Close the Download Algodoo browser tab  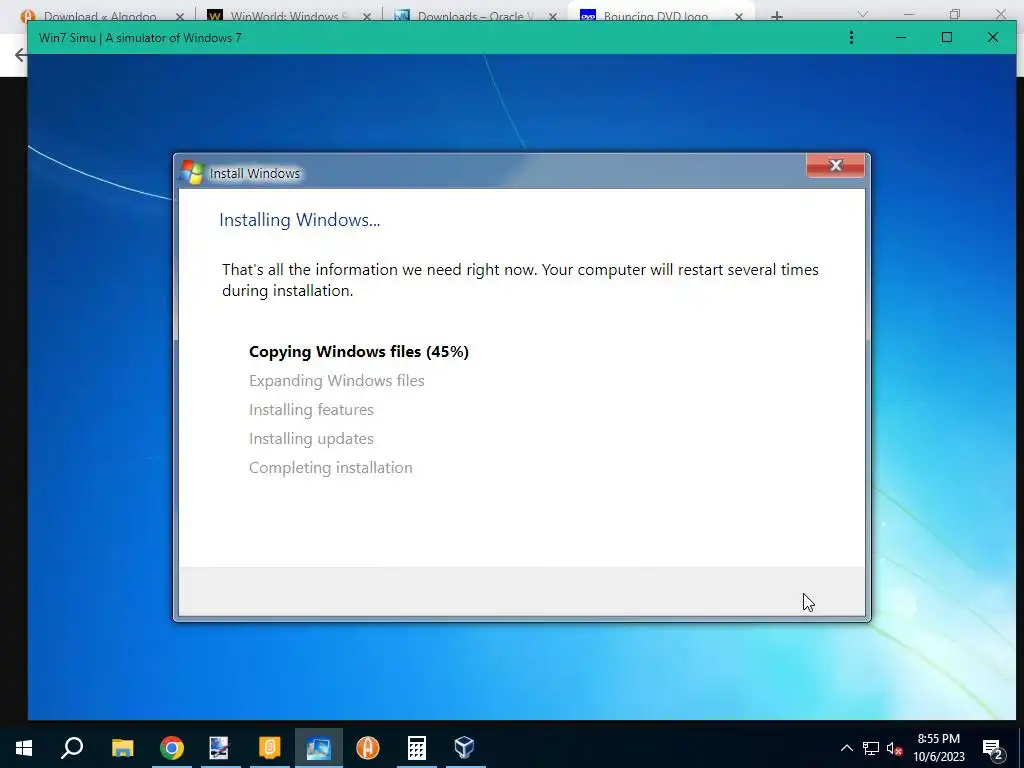click(180, 16)
